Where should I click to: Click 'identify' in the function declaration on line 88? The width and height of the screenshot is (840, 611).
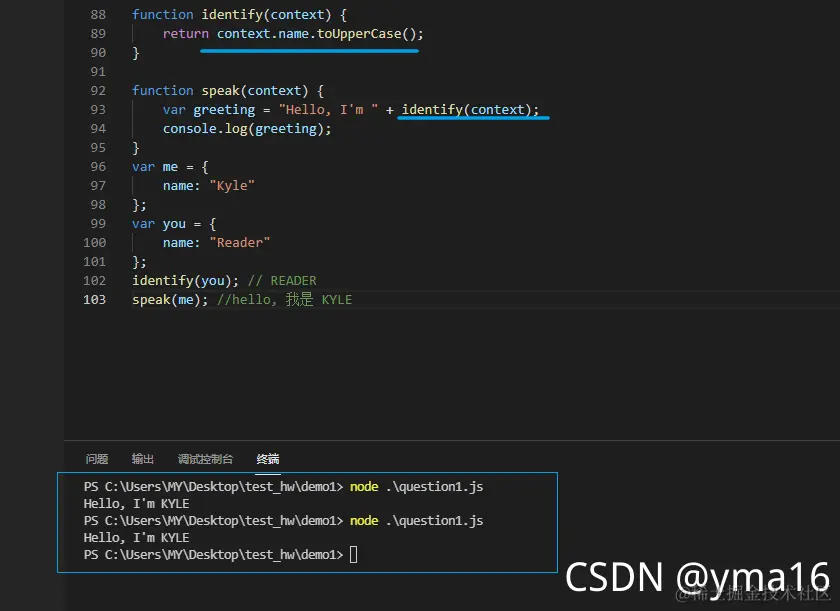(x=232, y=14)
